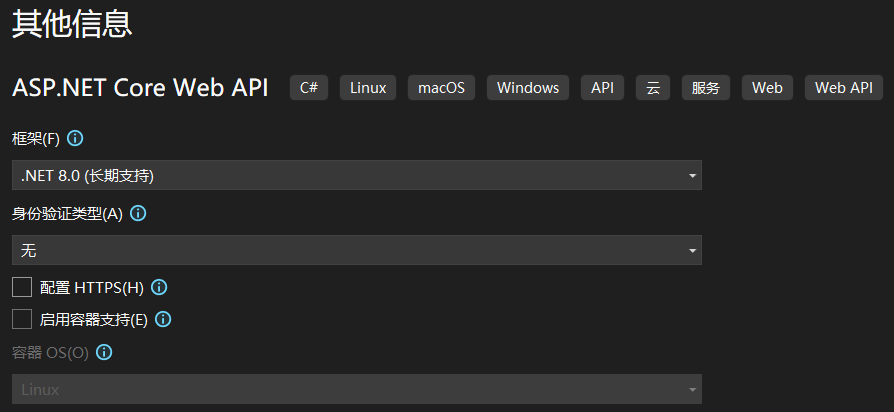
Task: Click the Linux tag badge
Action: 368,88
